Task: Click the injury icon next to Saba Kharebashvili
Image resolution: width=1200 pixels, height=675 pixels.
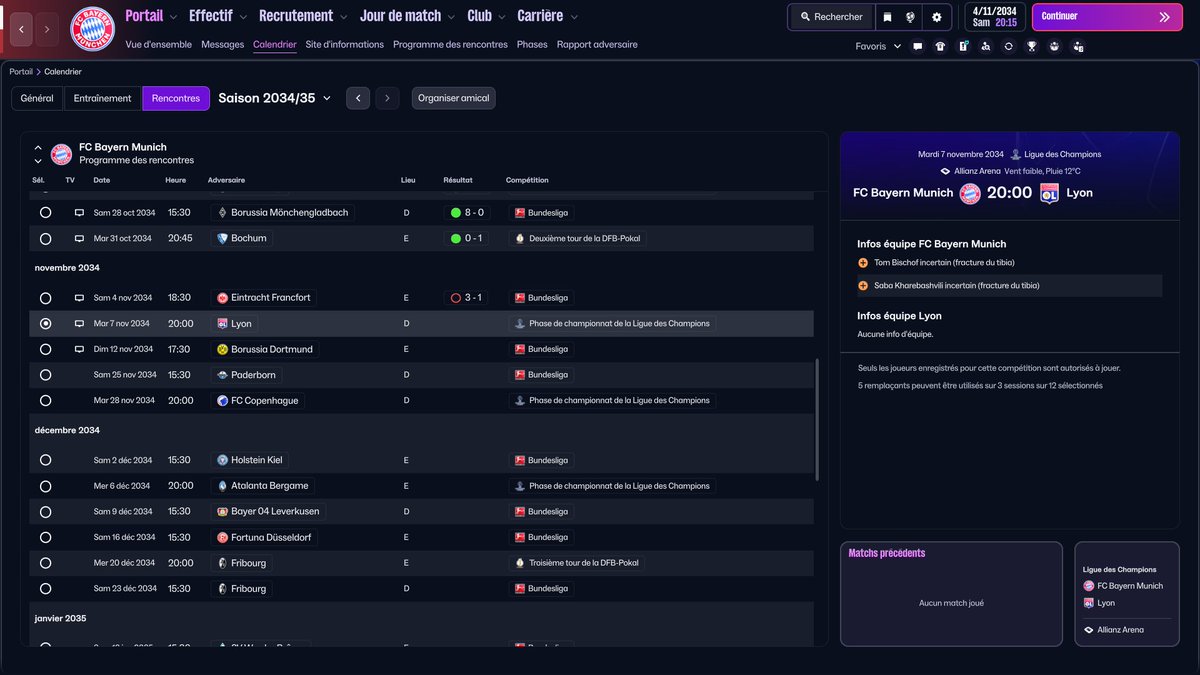Action: tap(863, 286)
